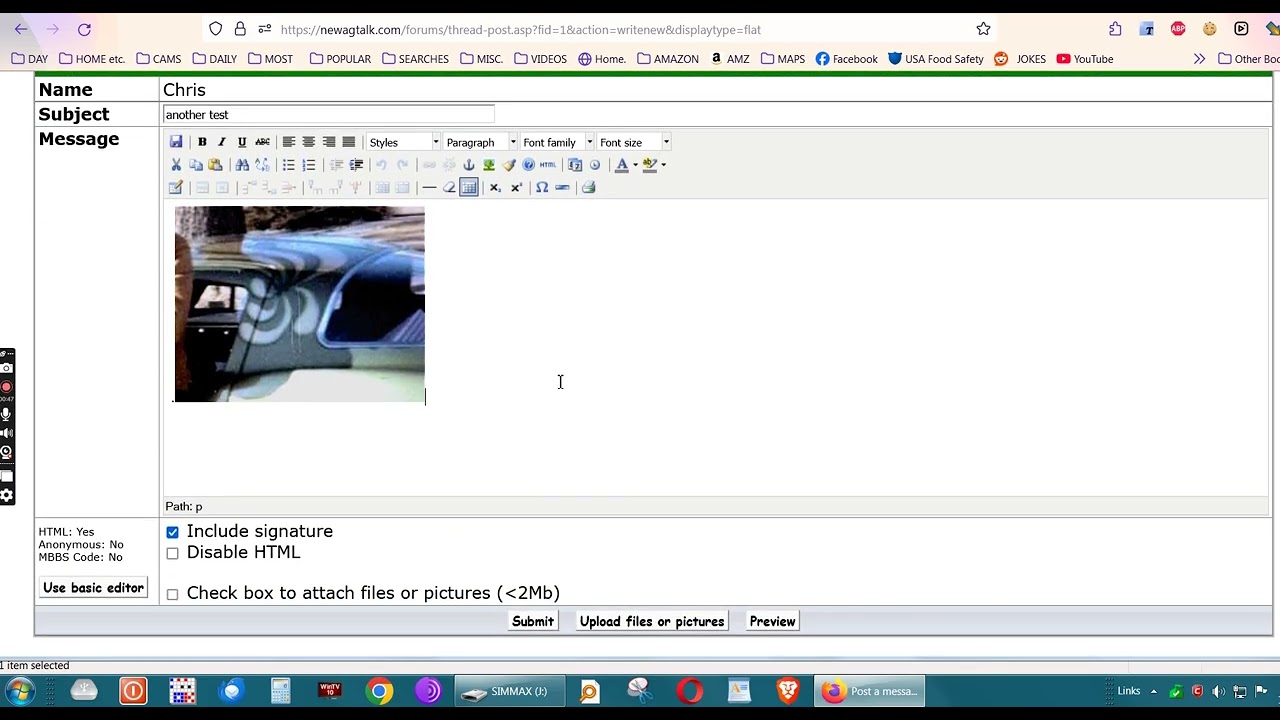Uncheck the Include signature checkbox
Screen dimensions: 1280x720
(173, 532)
